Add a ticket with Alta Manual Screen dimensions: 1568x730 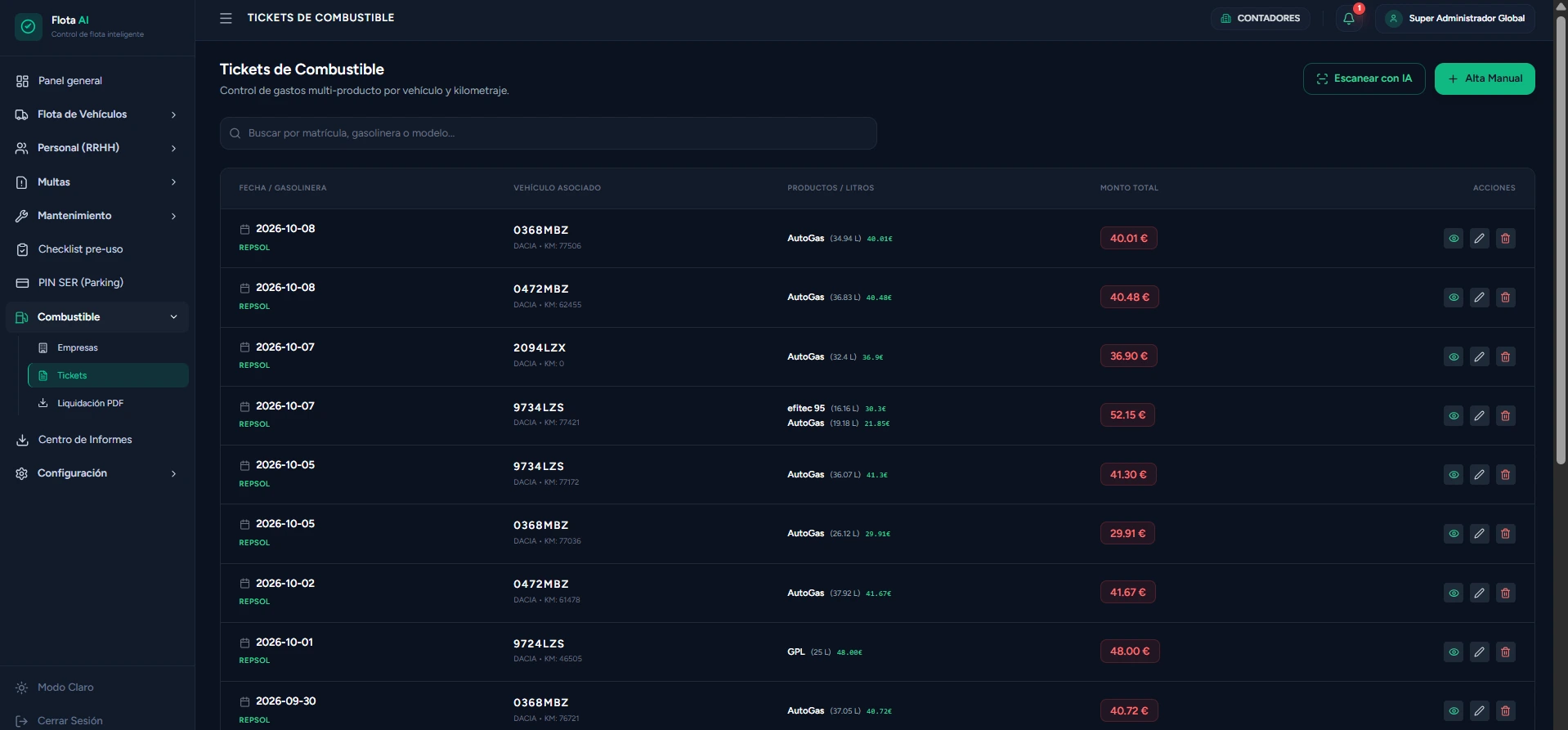(x=1485, y=78)
